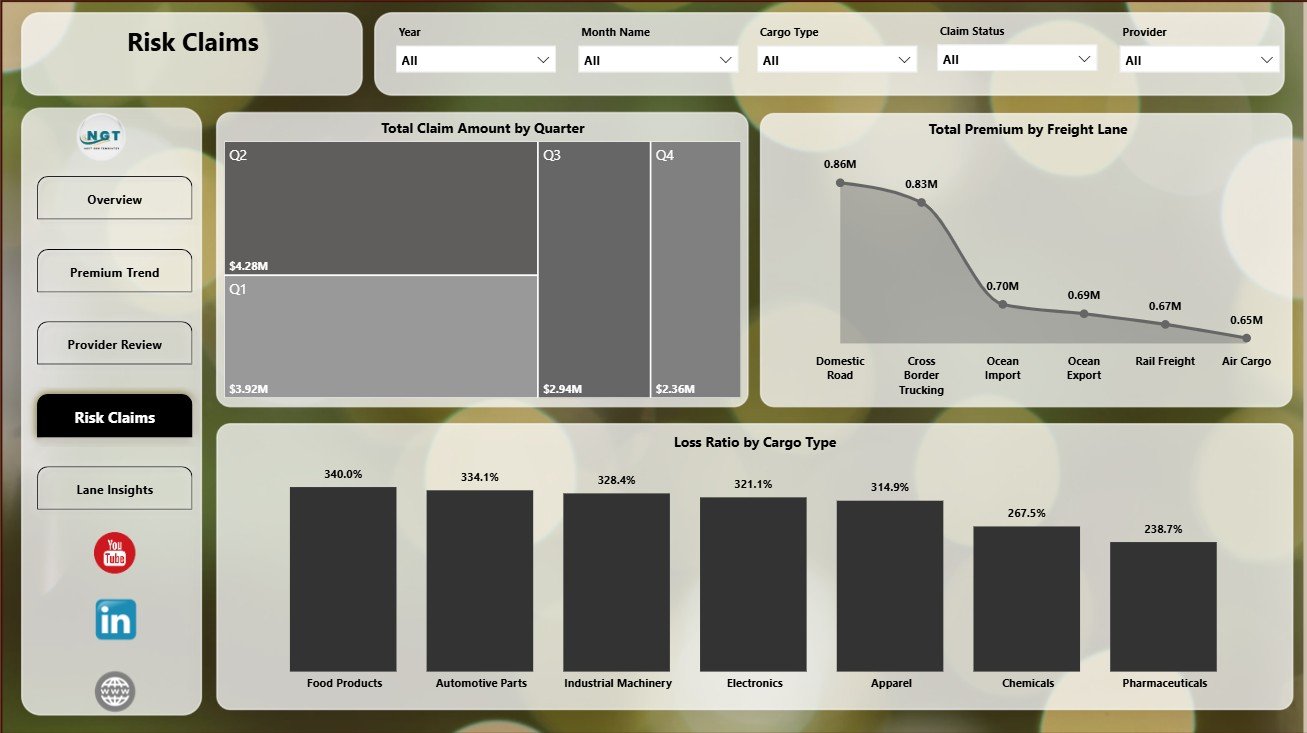Click the Food Products axis label
This screenshot has width=1307, height=733.
coord(344,683)
